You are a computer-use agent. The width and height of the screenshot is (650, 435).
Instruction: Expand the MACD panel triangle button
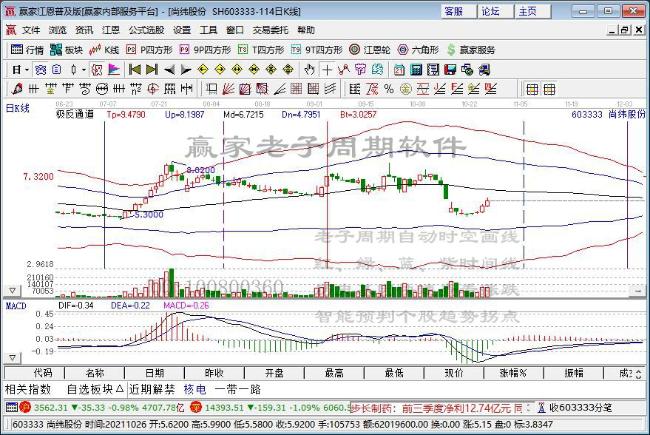(12, 357)
